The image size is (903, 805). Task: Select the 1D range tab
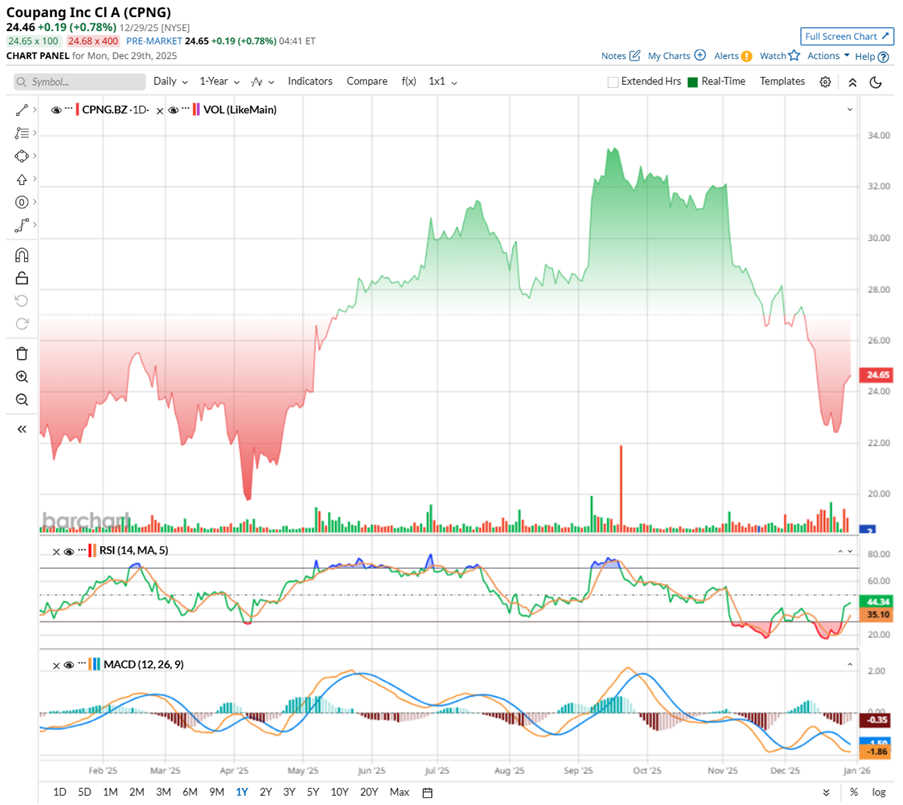[x=60, y=792]
